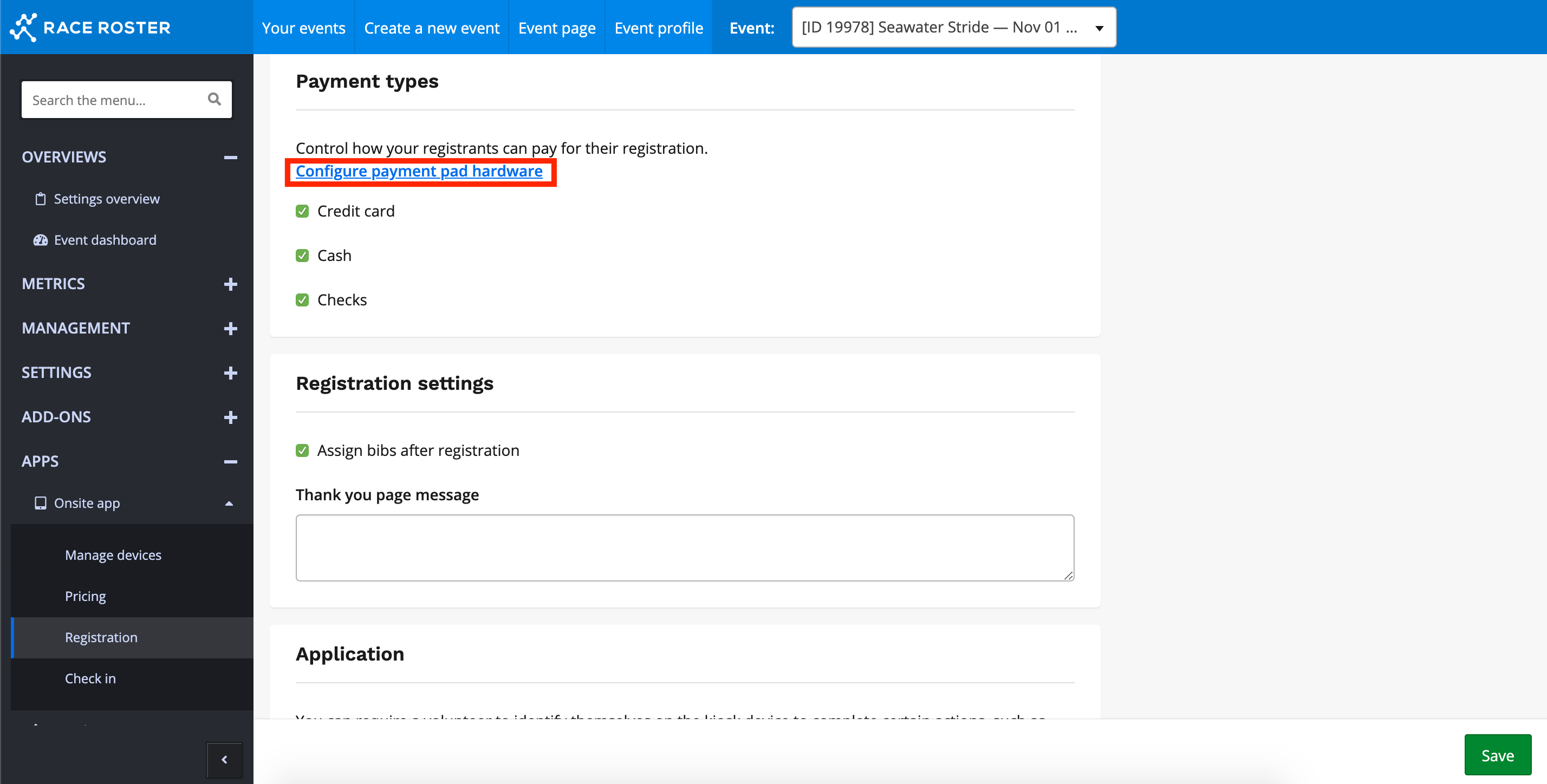Expand the METRICS section plus icon
The height and width of the screenshot is (784, 1547).
click(230, 284)
